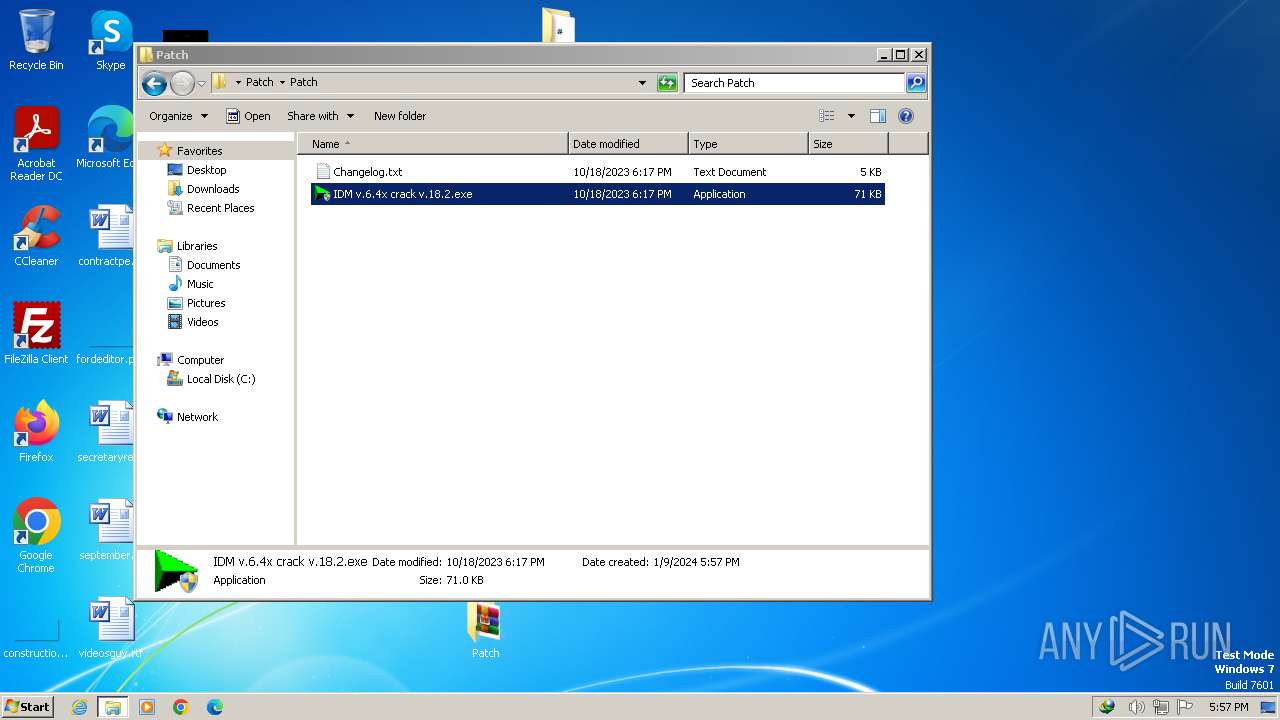
Task: Click the New folder button
Action: click(x=400, y=116)
